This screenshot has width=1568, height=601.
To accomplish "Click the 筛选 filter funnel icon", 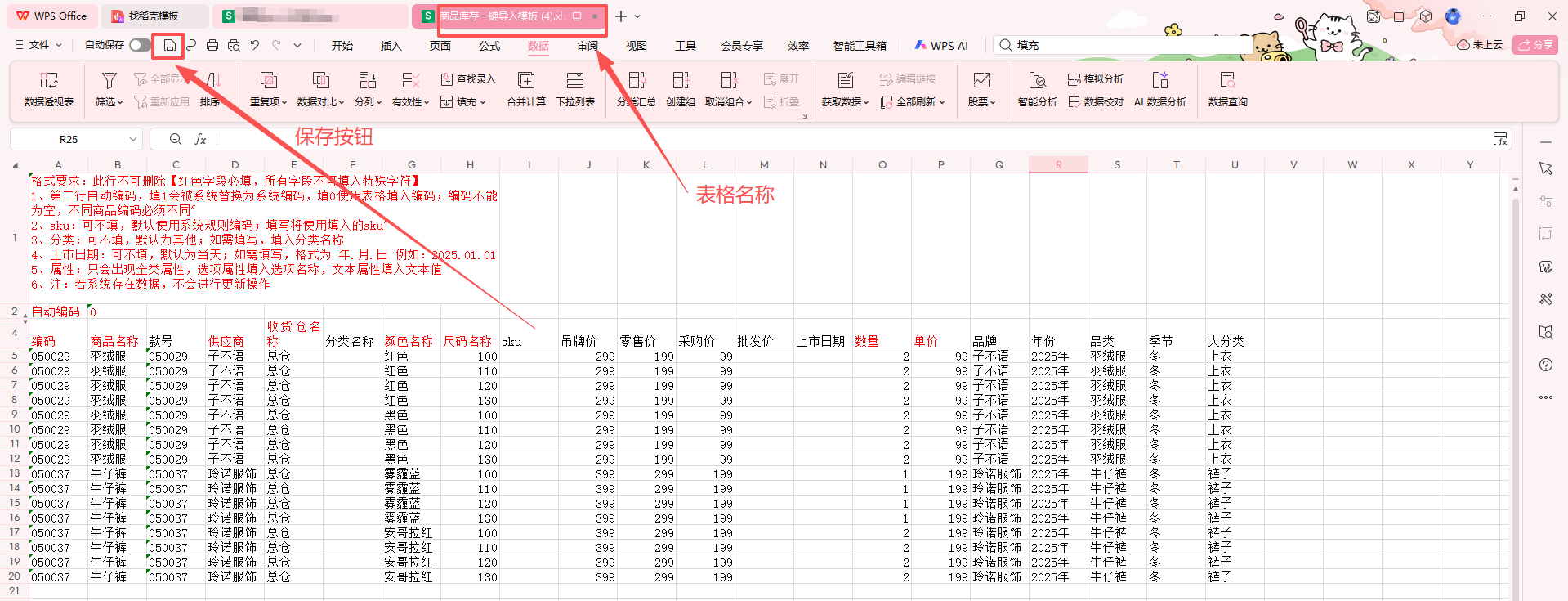I will click(109, 80).
